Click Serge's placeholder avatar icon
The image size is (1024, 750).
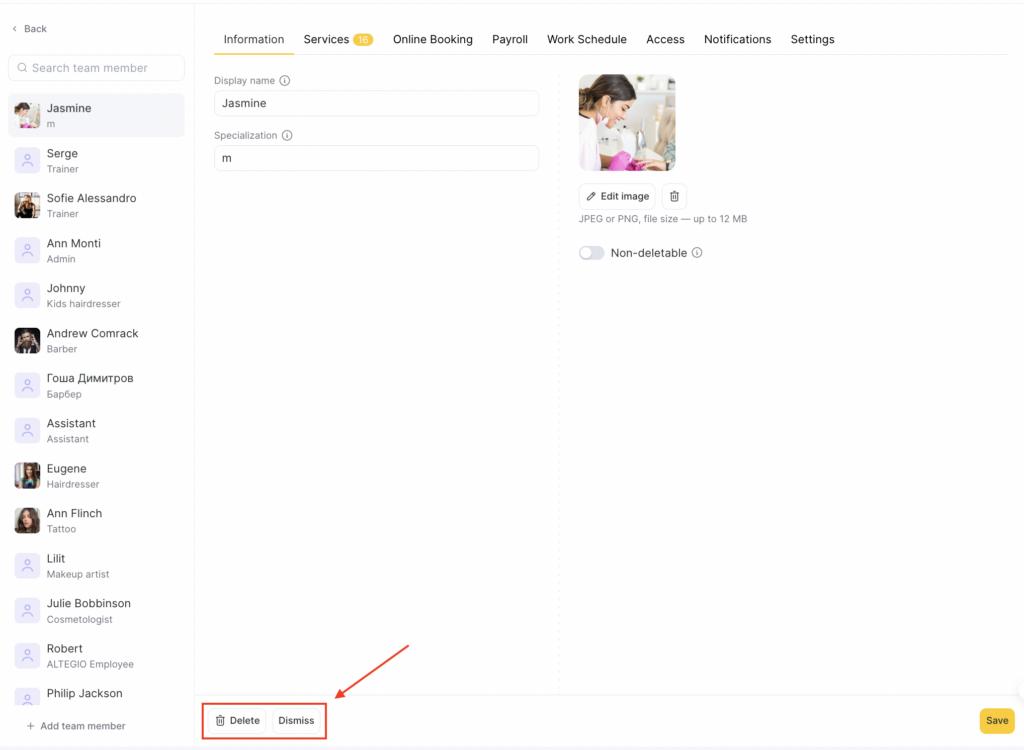coord(27,161)
